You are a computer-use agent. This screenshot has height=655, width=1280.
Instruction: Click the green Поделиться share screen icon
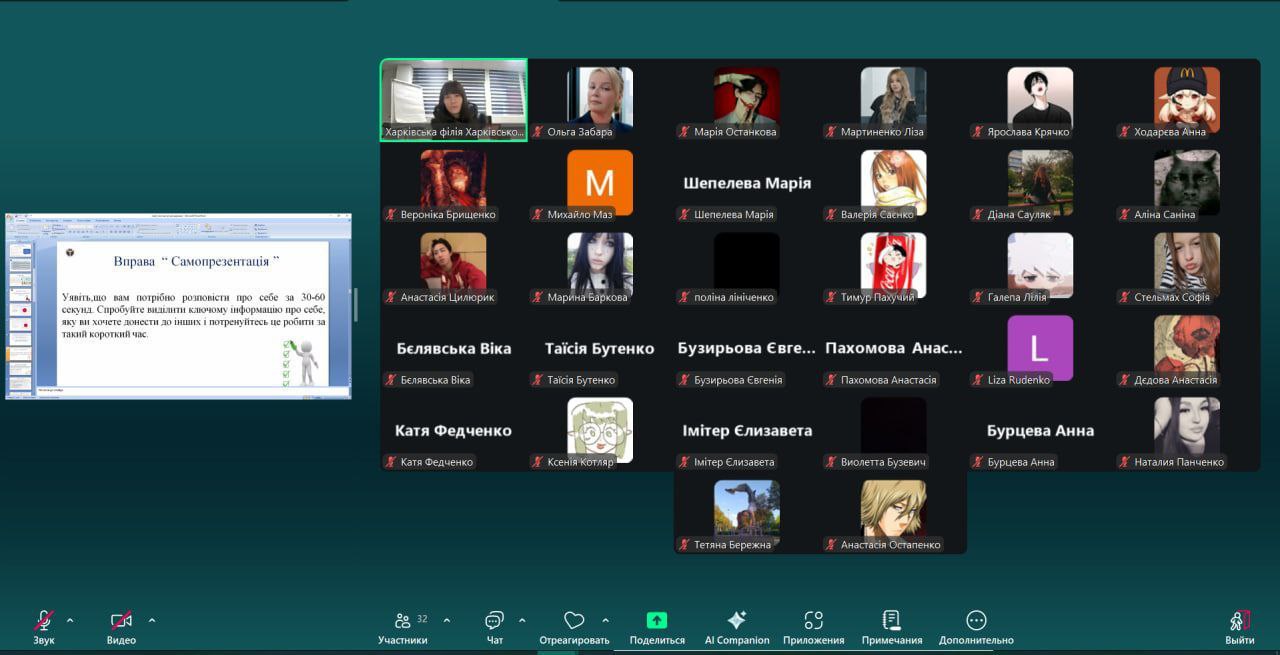[657, 621]
